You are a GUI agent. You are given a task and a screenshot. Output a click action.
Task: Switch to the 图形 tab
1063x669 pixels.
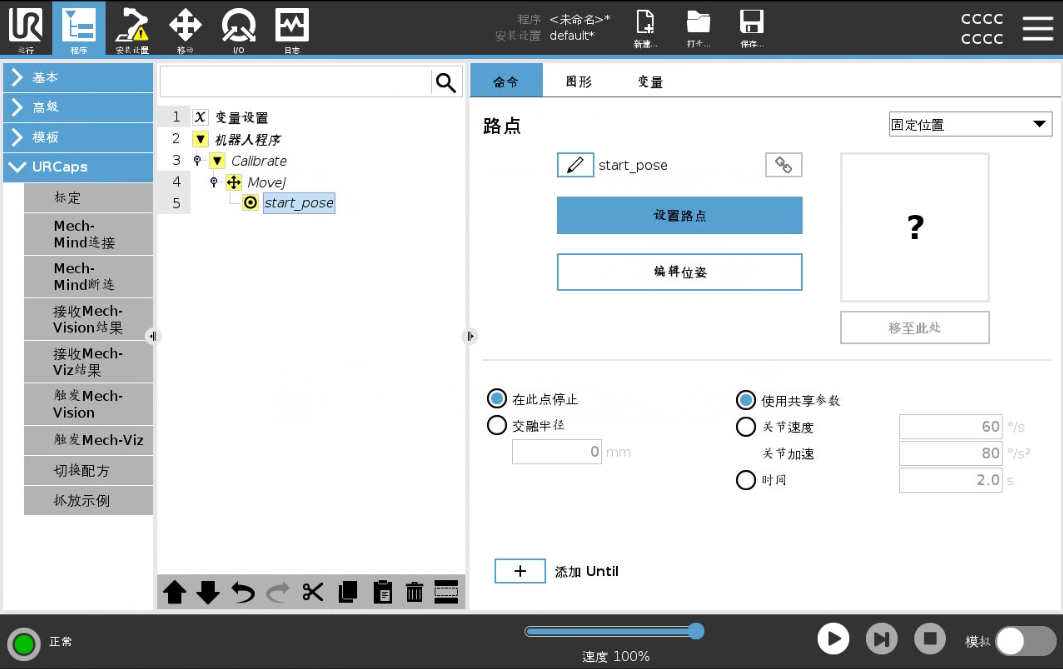pyautogui.click(x=577, y=81)
